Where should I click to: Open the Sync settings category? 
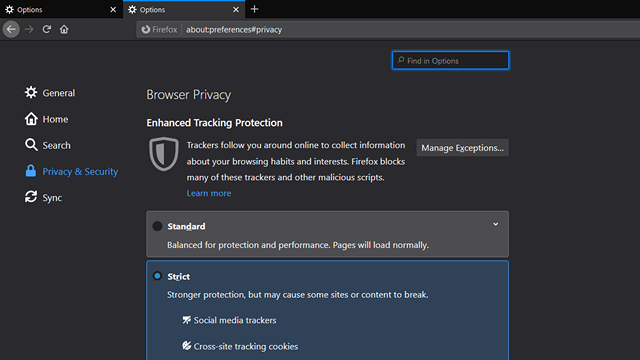pyautogui.click(x=43, y=198)
